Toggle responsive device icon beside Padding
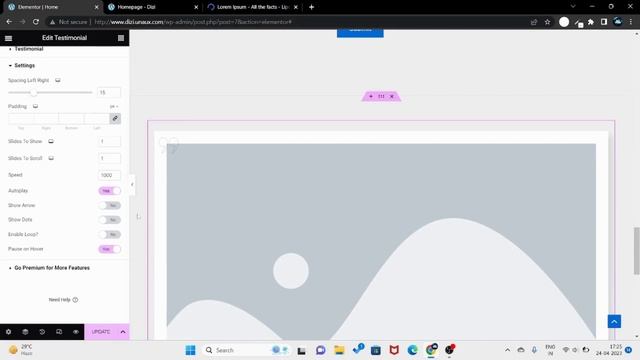This screenshot has width=640, height=360. 36,107
